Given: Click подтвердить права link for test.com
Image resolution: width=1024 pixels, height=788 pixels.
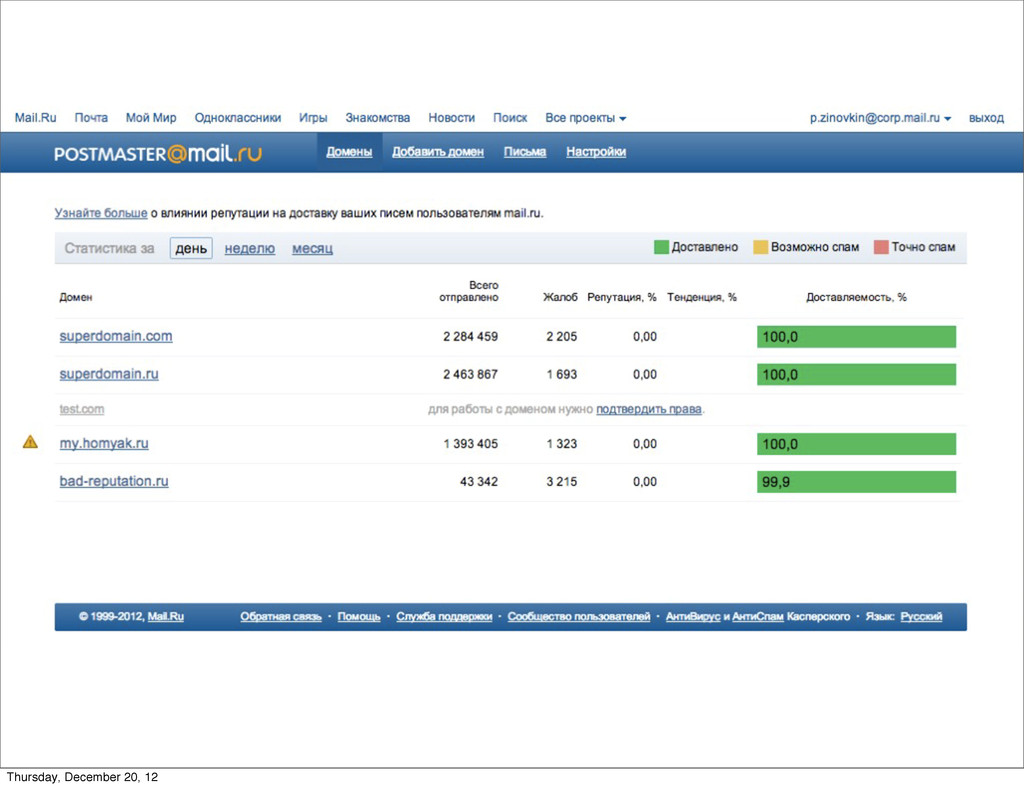Looking at the screenshot, I should point(648,409).
